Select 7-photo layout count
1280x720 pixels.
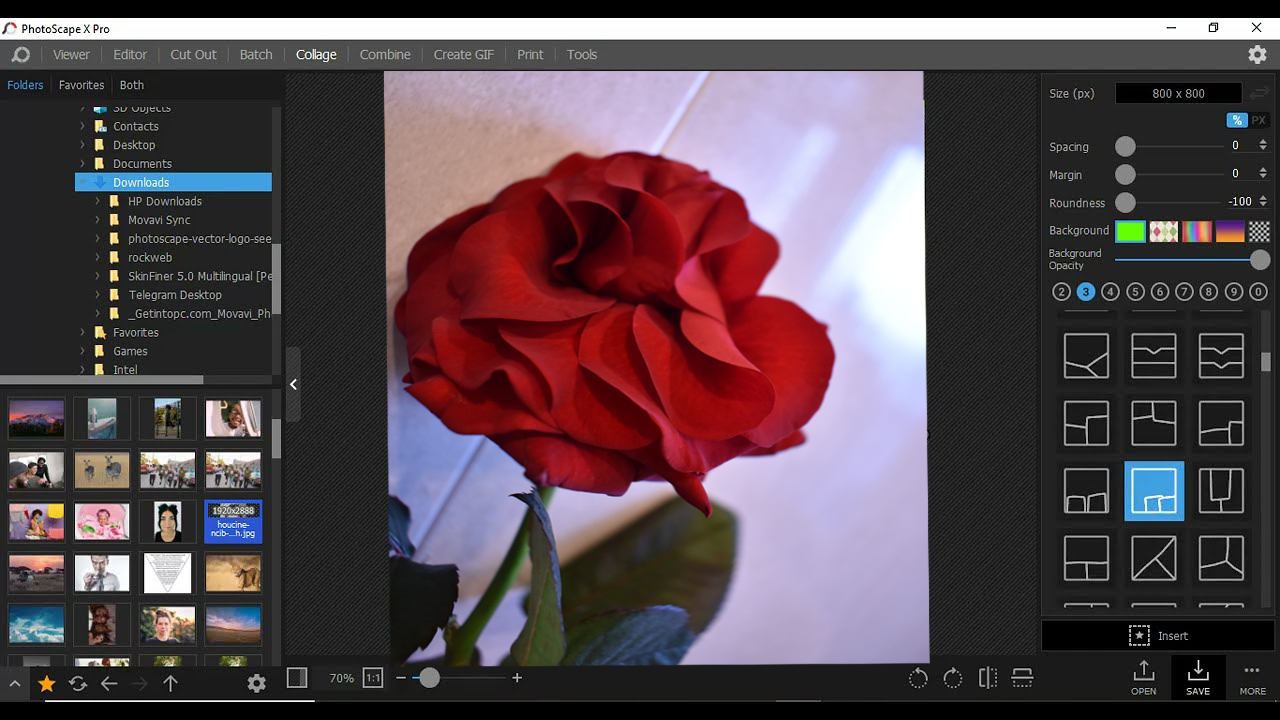(1184, 292)
